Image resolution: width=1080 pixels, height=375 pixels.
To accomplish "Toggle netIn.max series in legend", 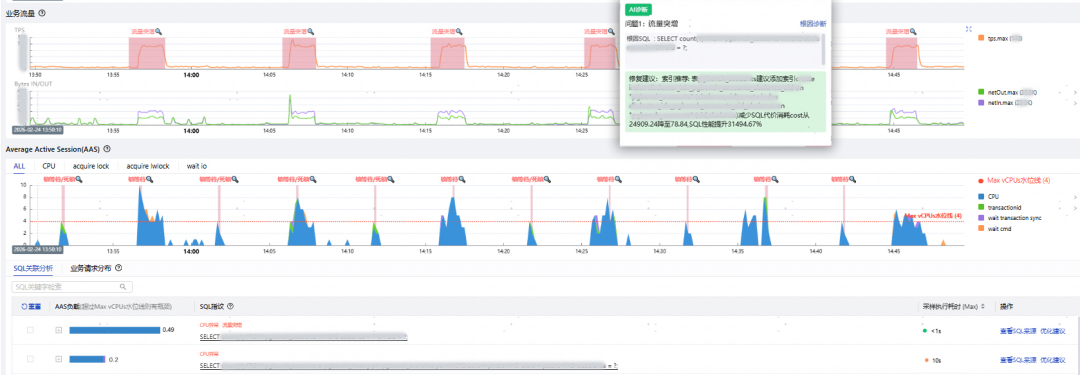I will click(1006, 103).
